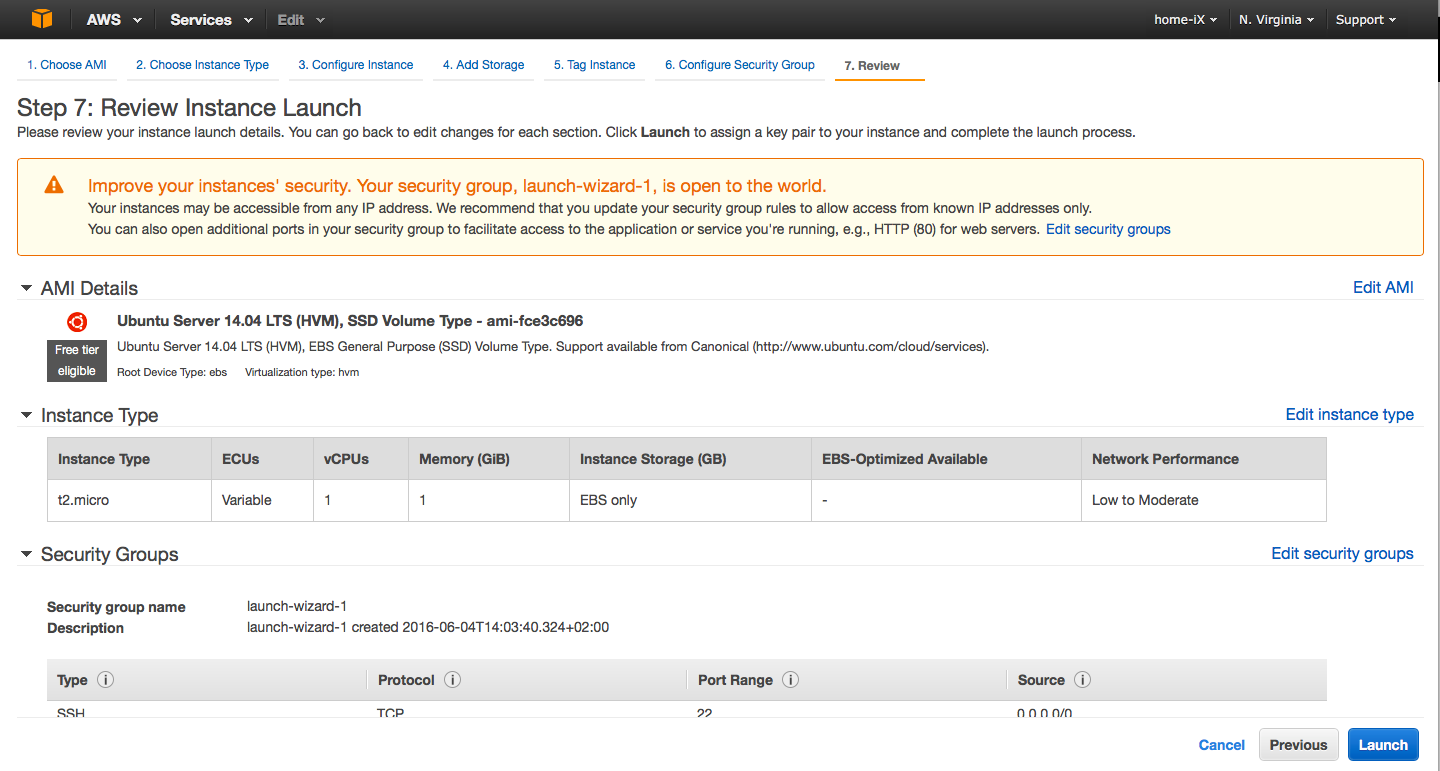This screenshot has width=1440, height=771.
Task: Click the Instance Type column header
Action: coord(129,459)
